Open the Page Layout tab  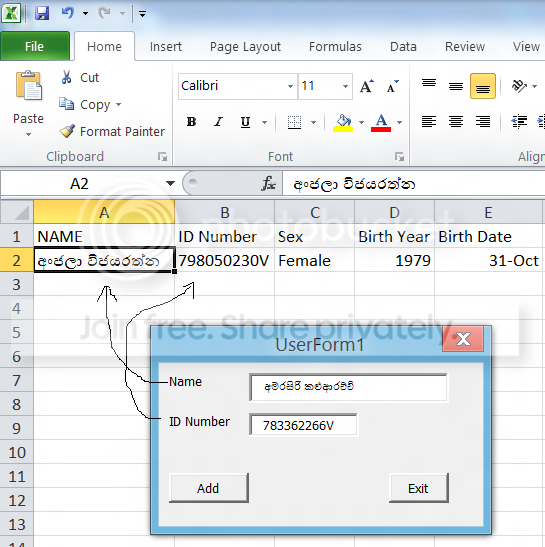click(x=245, y=47)
